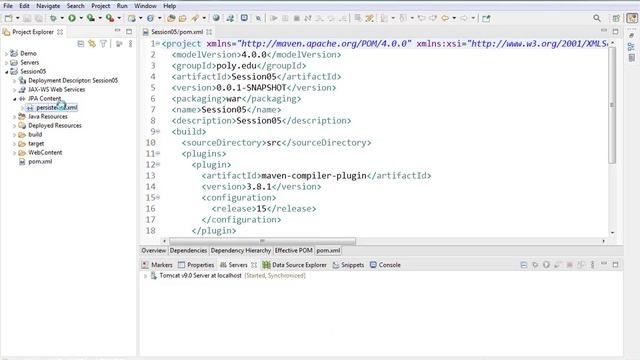This screenshot has height=360, width=640.
Task: Collapse the Session05 project node
Action: [7, 71]
